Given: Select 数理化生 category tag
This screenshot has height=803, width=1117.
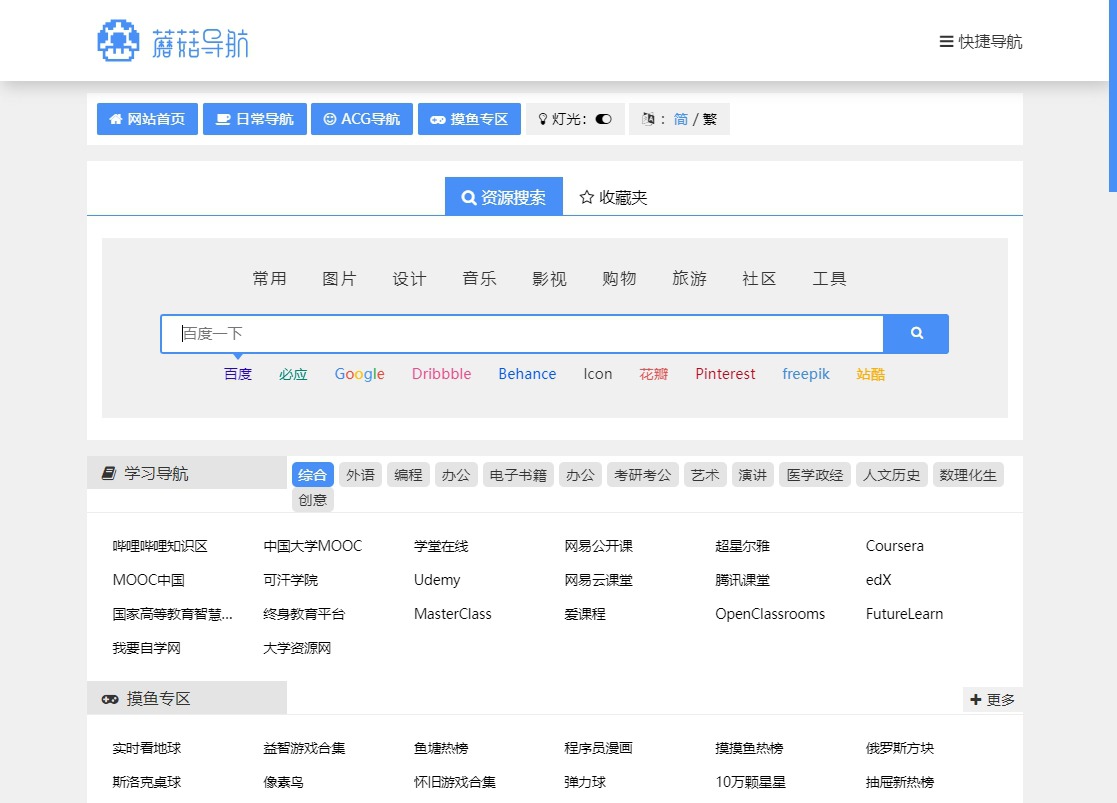Looking at the screenshot, I should tap(967, 475).
